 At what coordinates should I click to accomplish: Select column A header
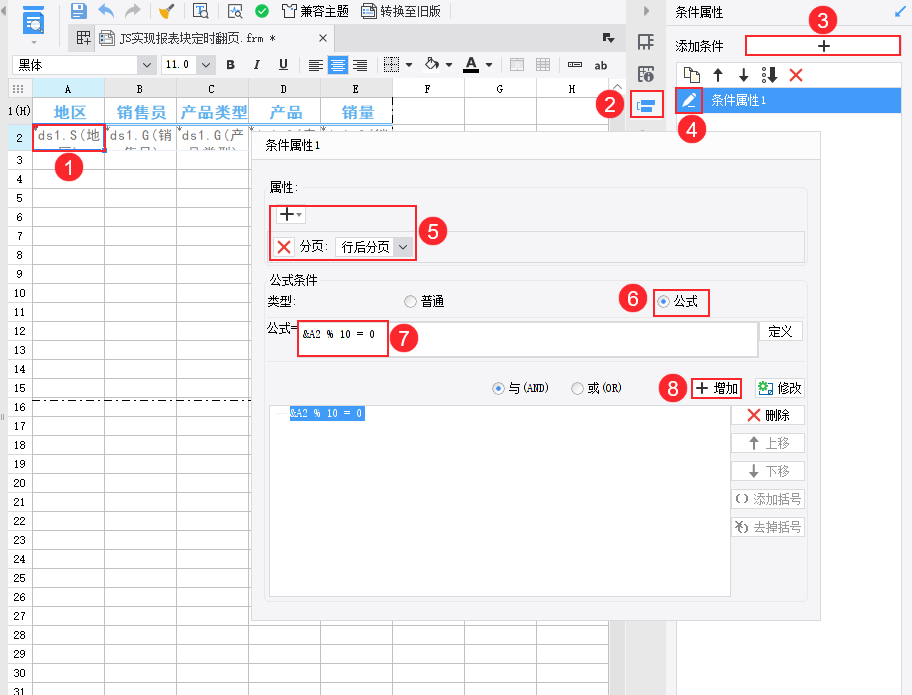click(68, 89)
